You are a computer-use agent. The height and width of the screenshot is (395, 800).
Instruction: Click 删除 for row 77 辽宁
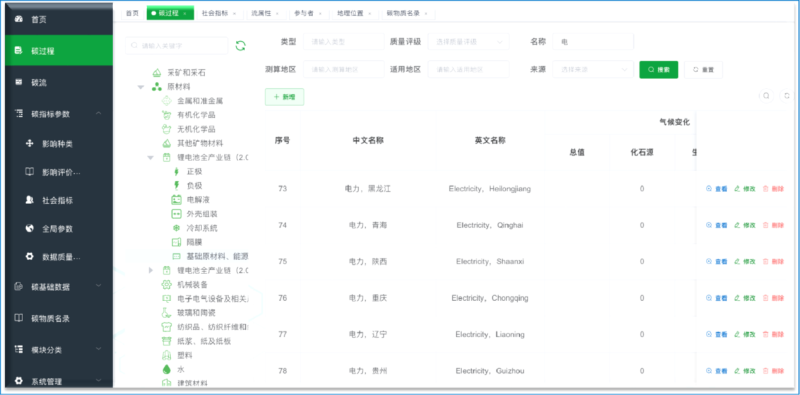pos(773,334)
